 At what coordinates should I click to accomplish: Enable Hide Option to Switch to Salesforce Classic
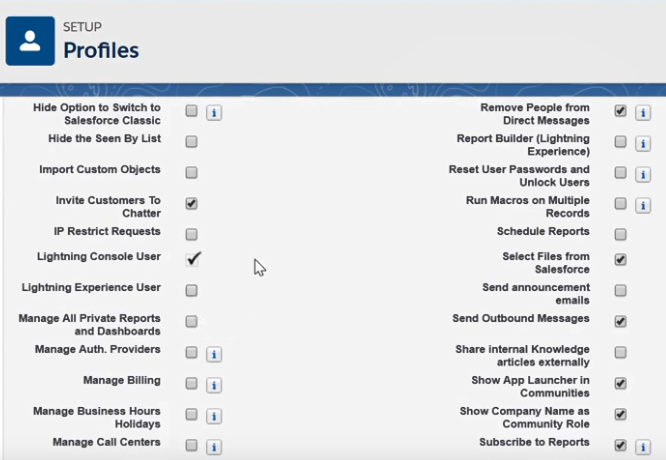192,111
